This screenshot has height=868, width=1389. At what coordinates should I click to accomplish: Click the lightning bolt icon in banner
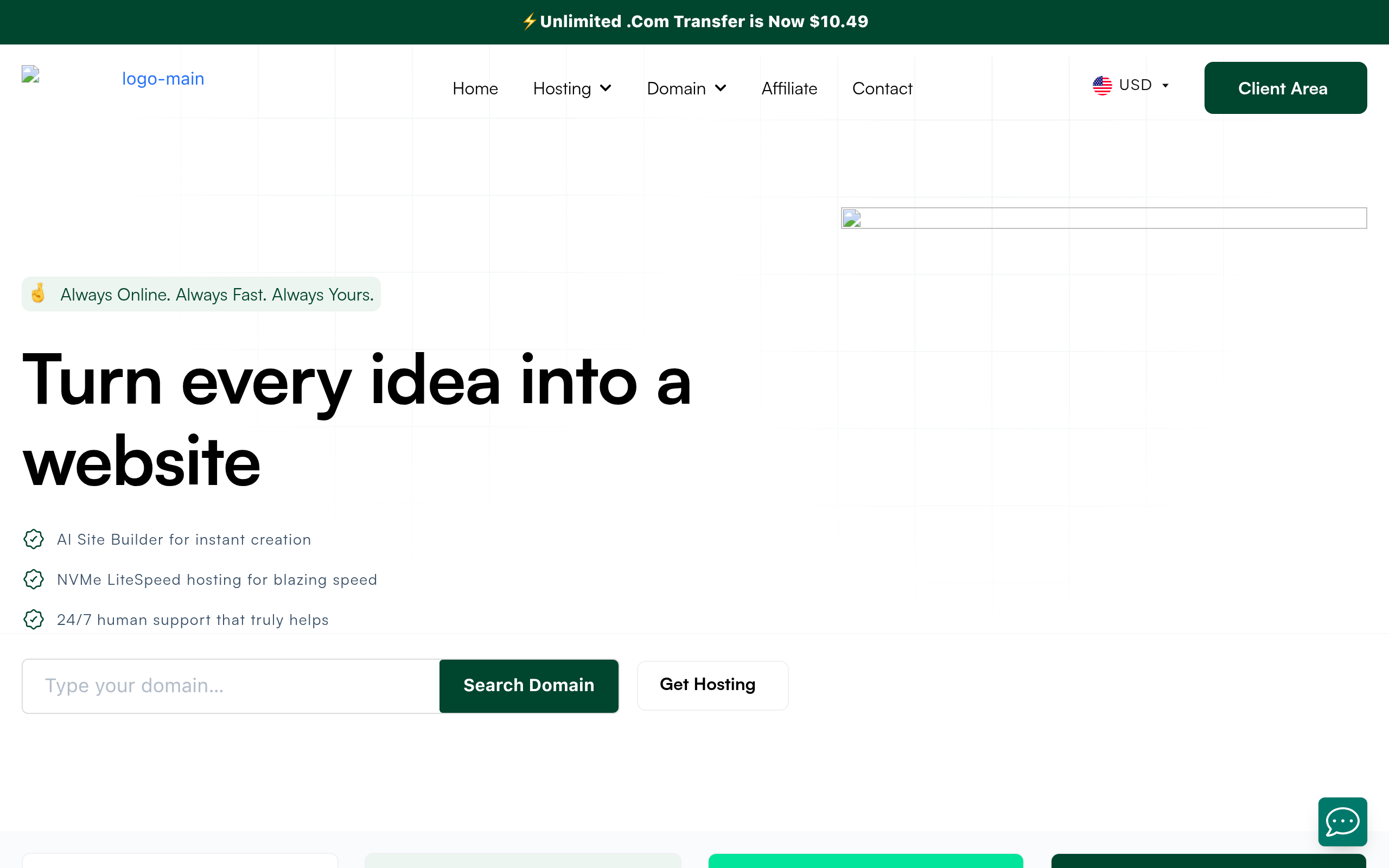(529, 22)
